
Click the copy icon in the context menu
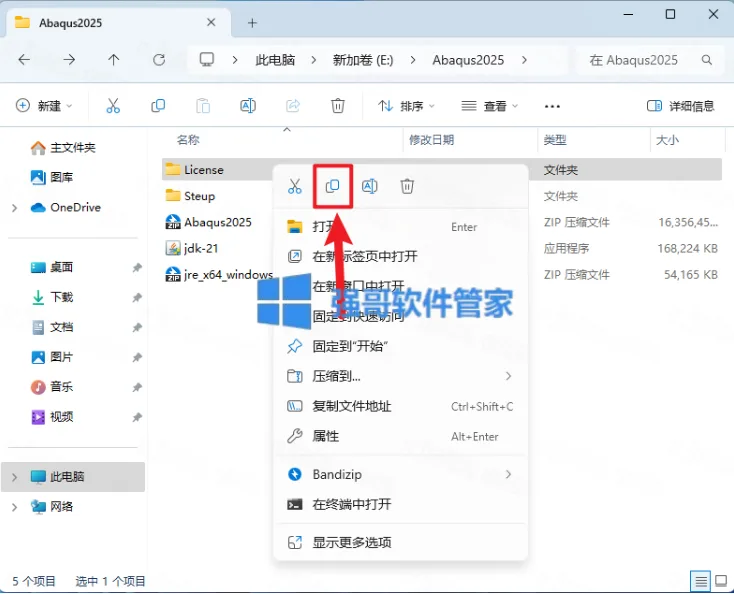pyautogui.click(x=332, y=186)
